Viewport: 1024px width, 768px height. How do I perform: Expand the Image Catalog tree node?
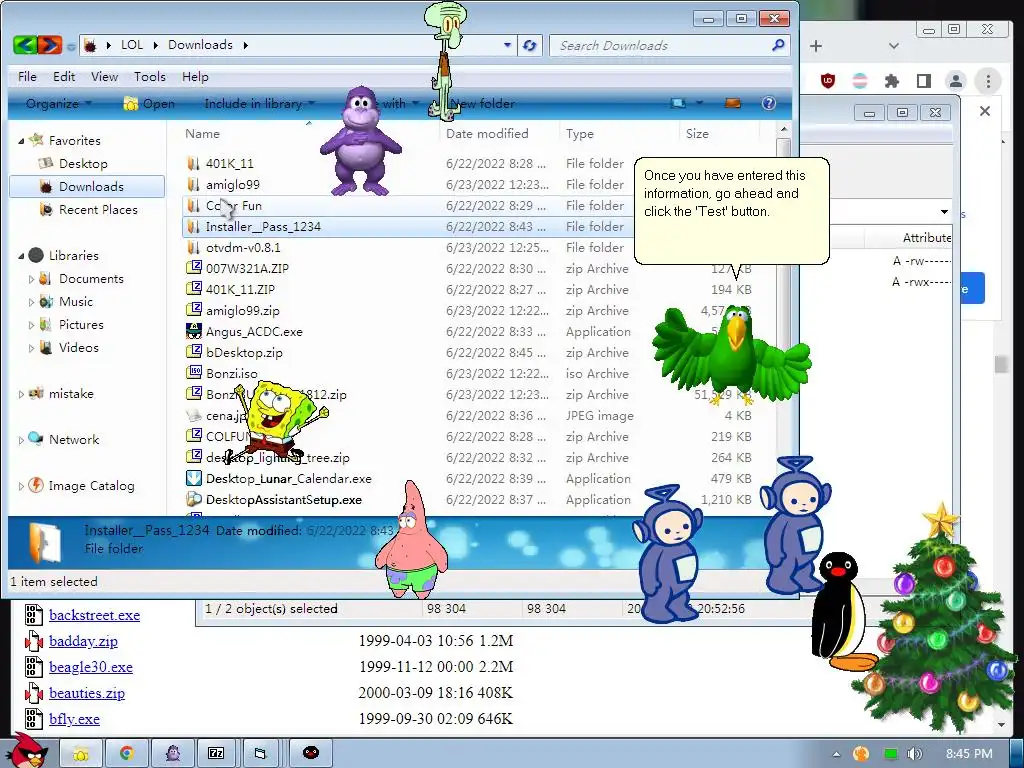click(x=21, y=486)
